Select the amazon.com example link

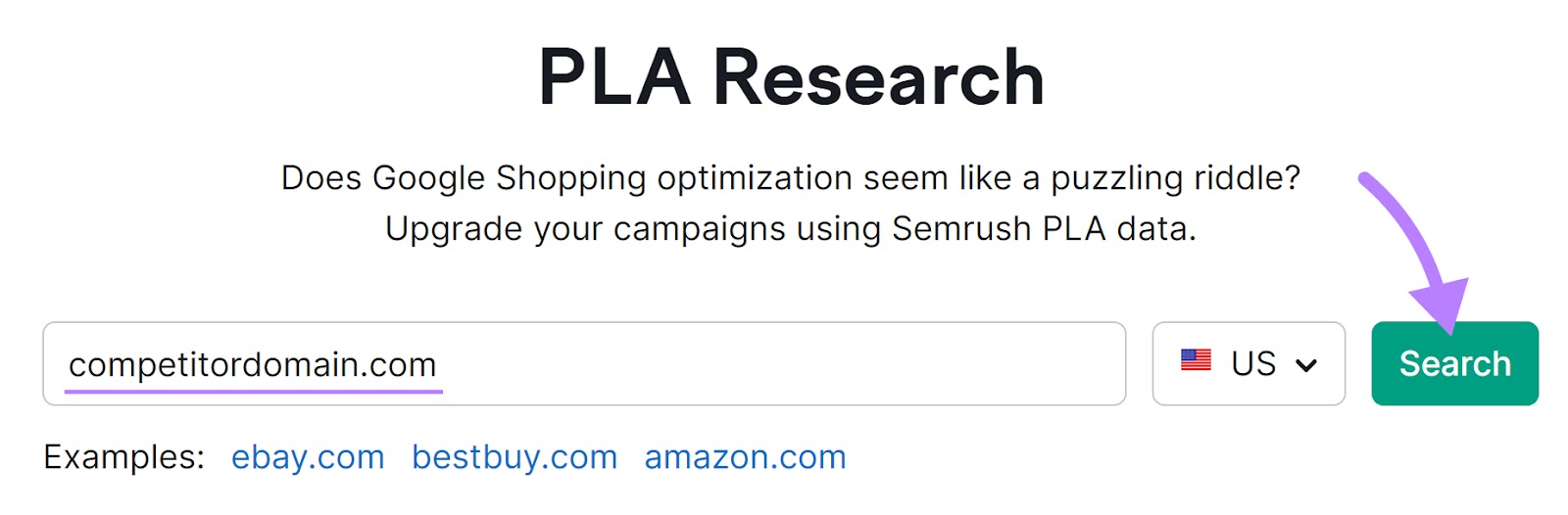pos(745,457)
